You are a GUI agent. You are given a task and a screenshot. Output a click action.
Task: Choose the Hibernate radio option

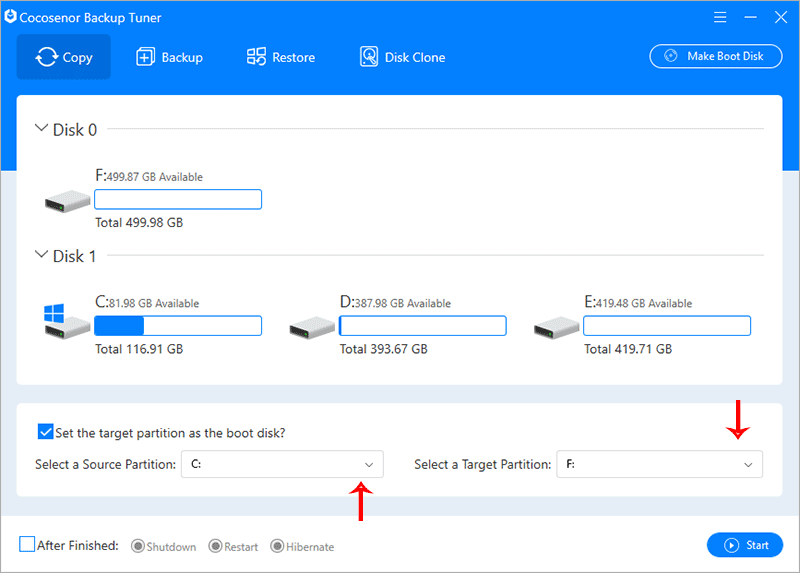point(277,546)
